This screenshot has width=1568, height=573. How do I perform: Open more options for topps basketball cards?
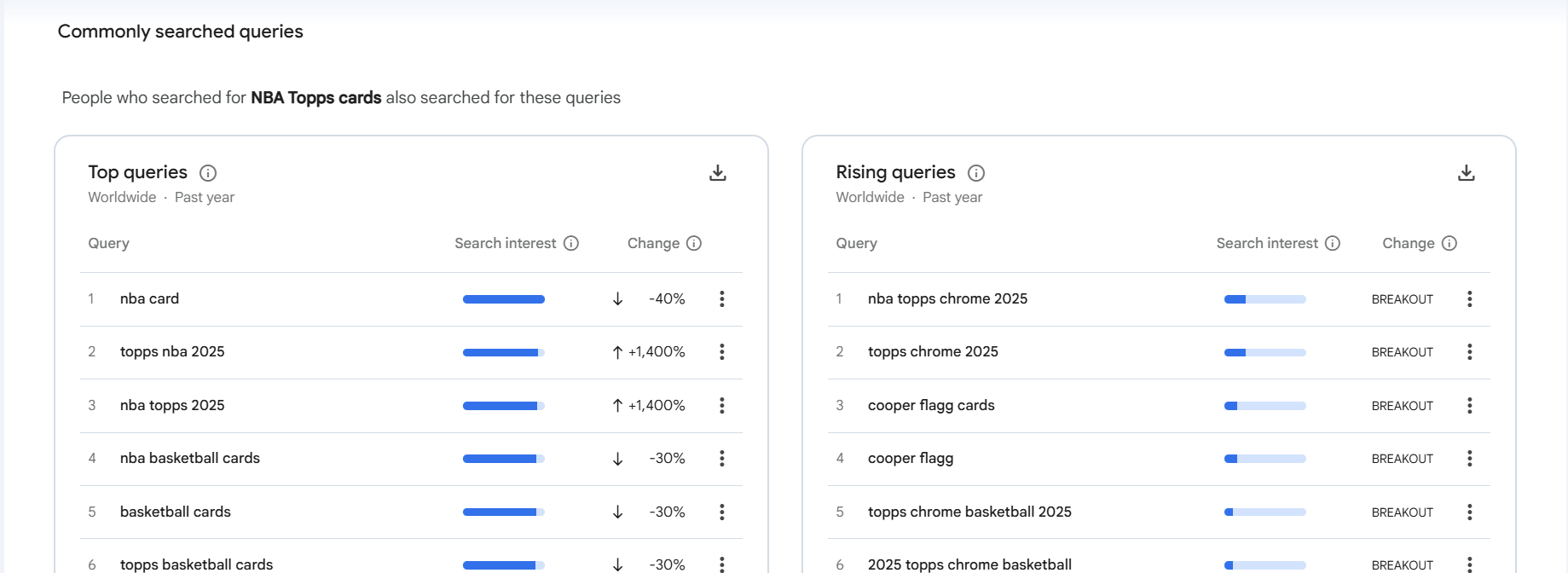tap(722, 564)
